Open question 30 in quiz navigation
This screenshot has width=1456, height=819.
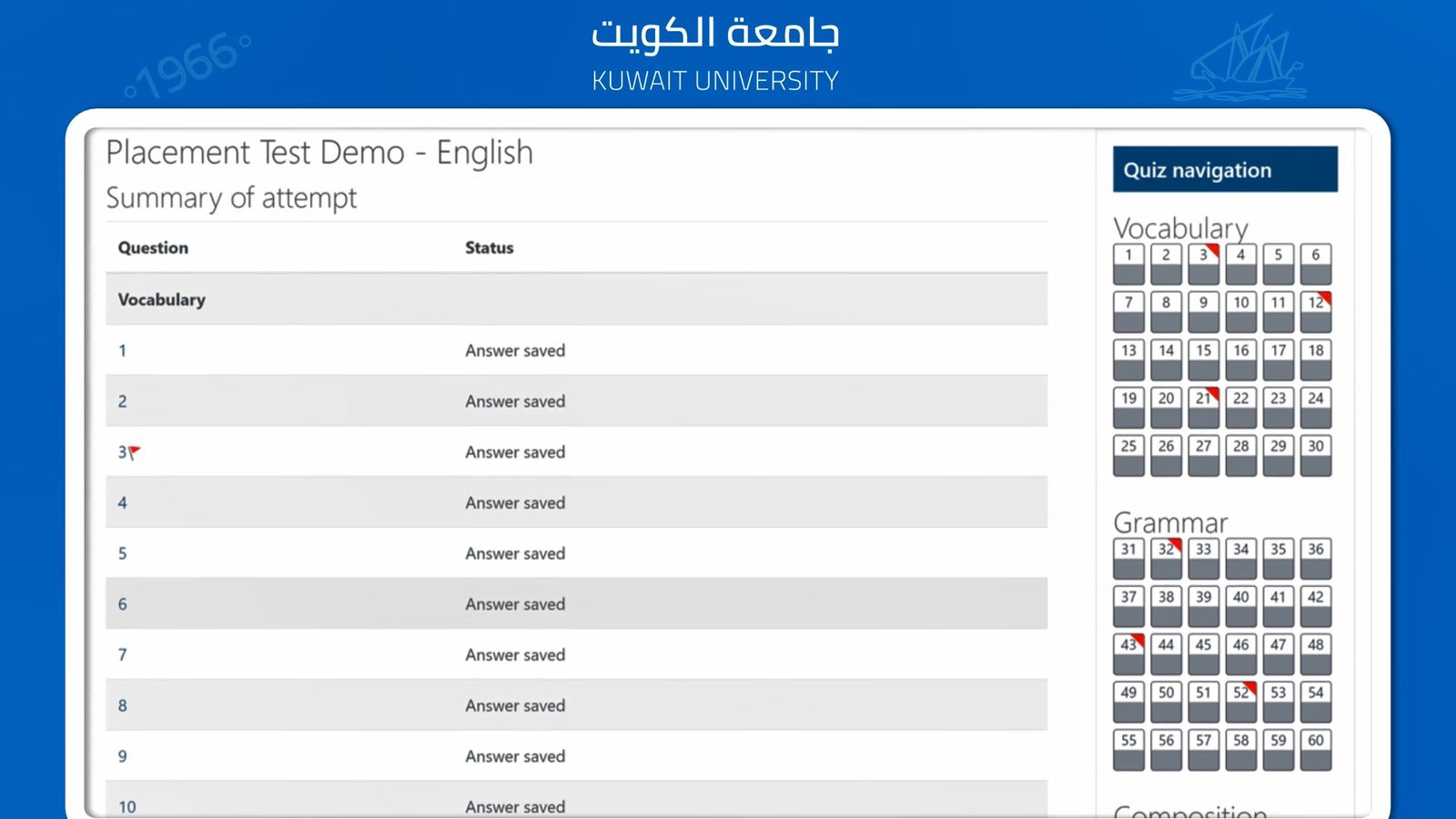coord(1316,456)
